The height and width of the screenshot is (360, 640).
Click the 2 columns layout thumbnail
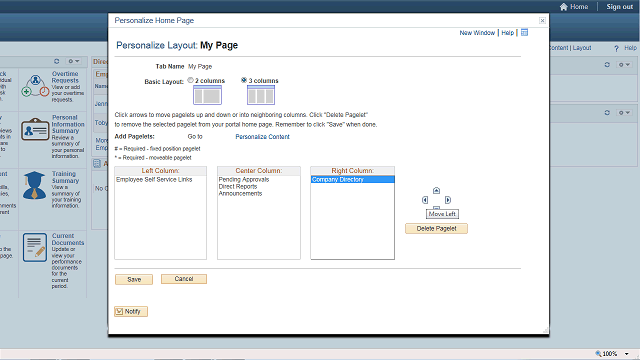pos(207,95)
